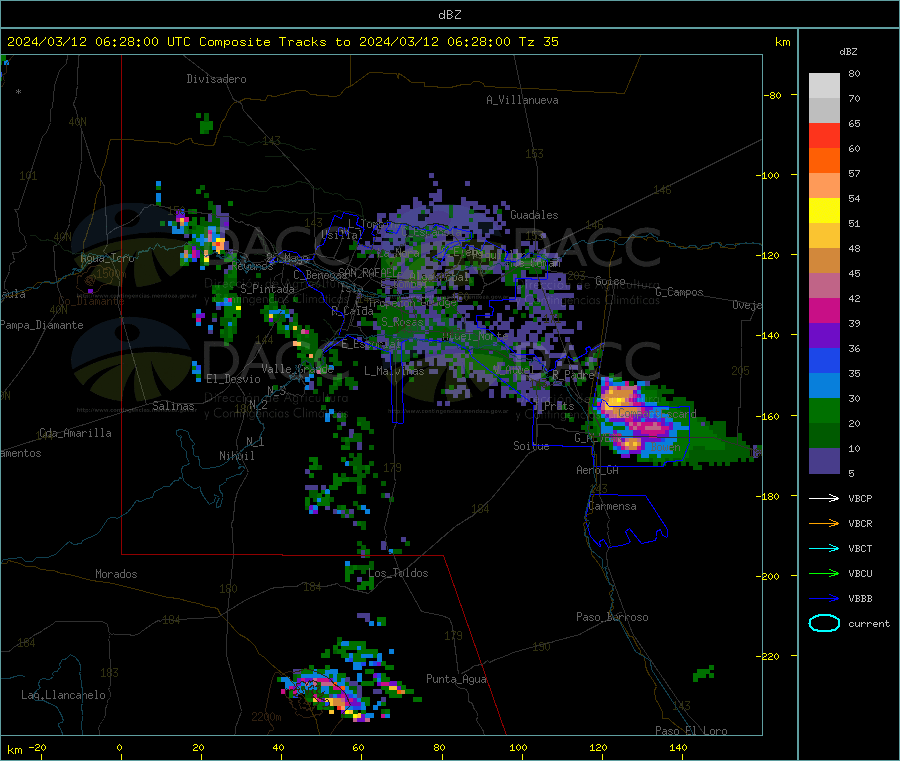Click the 'Aero_GA' map label
900x761 pixels.
(598, 470)
